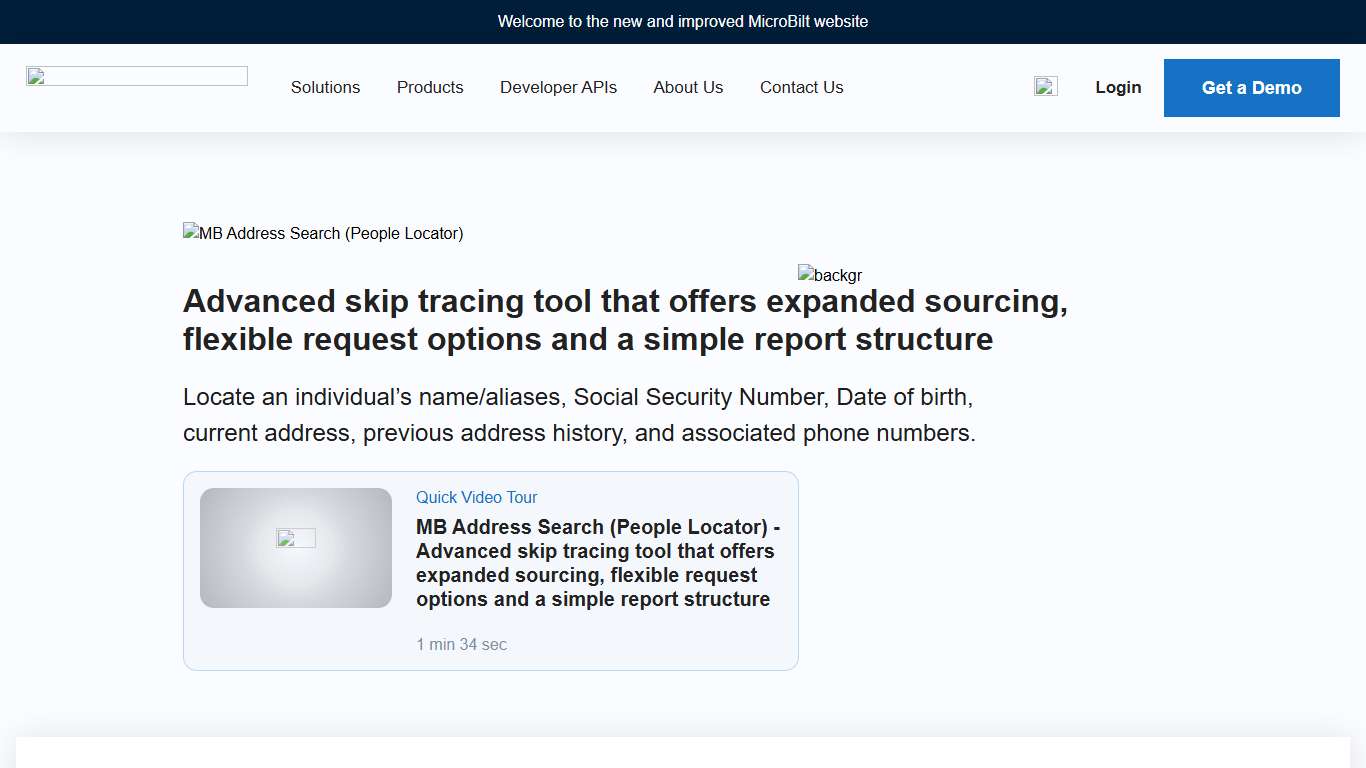1366x768 pixels.
Task: Click the Locate an individual's description text
Action: 578,414
